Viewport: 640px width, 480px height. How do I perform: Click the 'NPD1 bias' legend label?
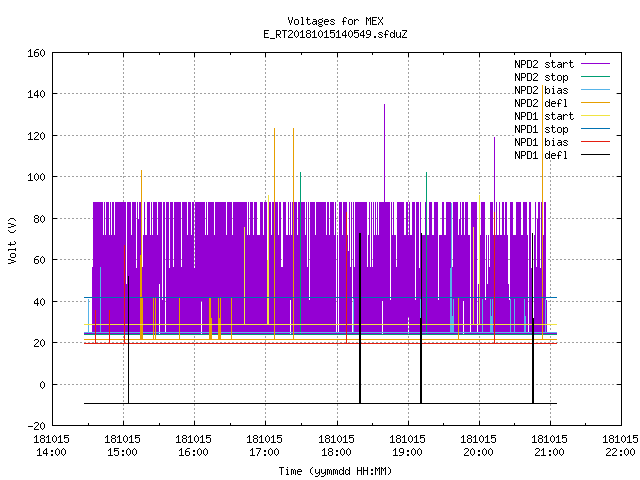point(541,142)
